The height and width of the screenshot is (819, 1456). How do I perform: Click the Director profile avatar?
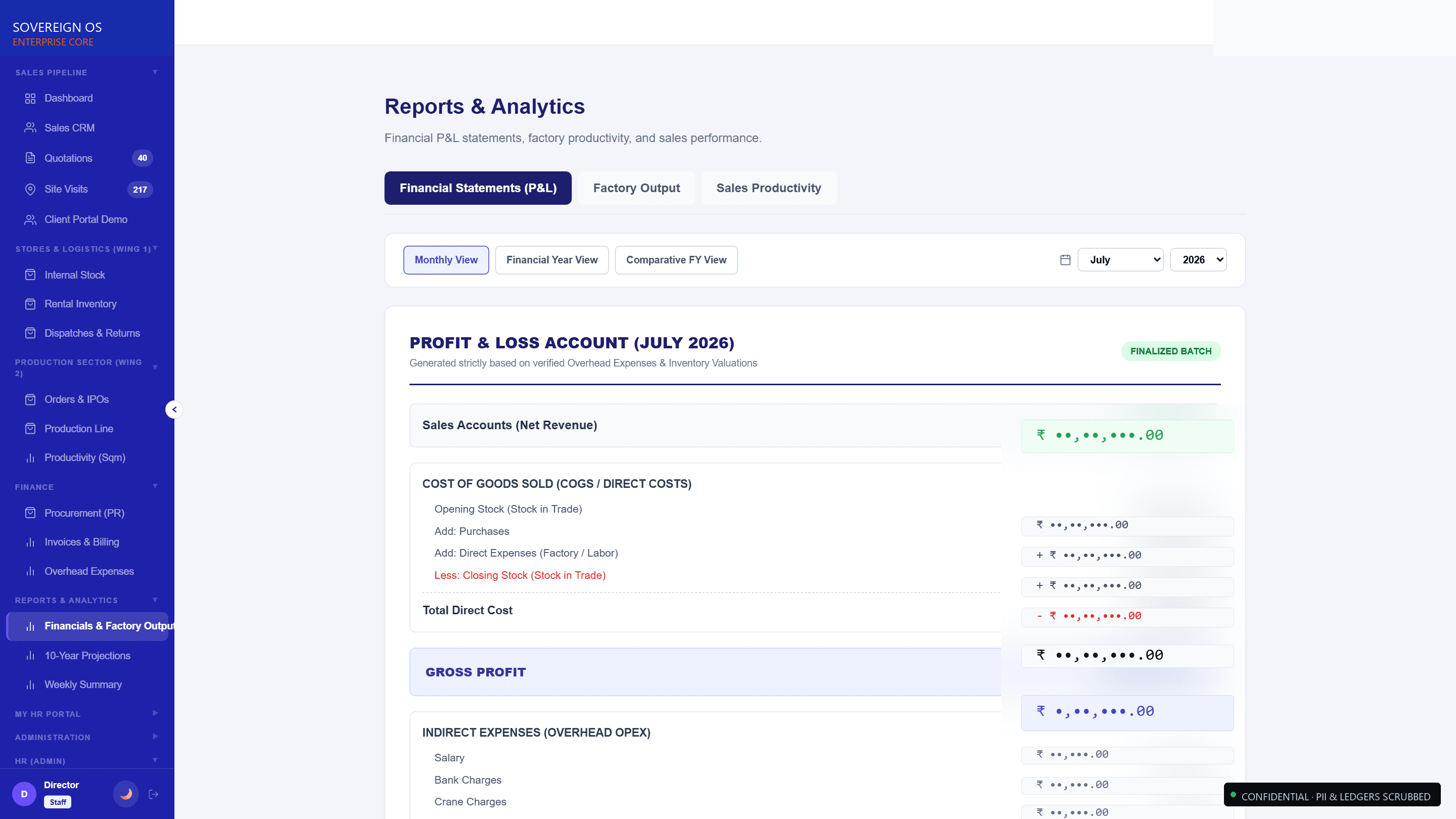pos(24,794)
